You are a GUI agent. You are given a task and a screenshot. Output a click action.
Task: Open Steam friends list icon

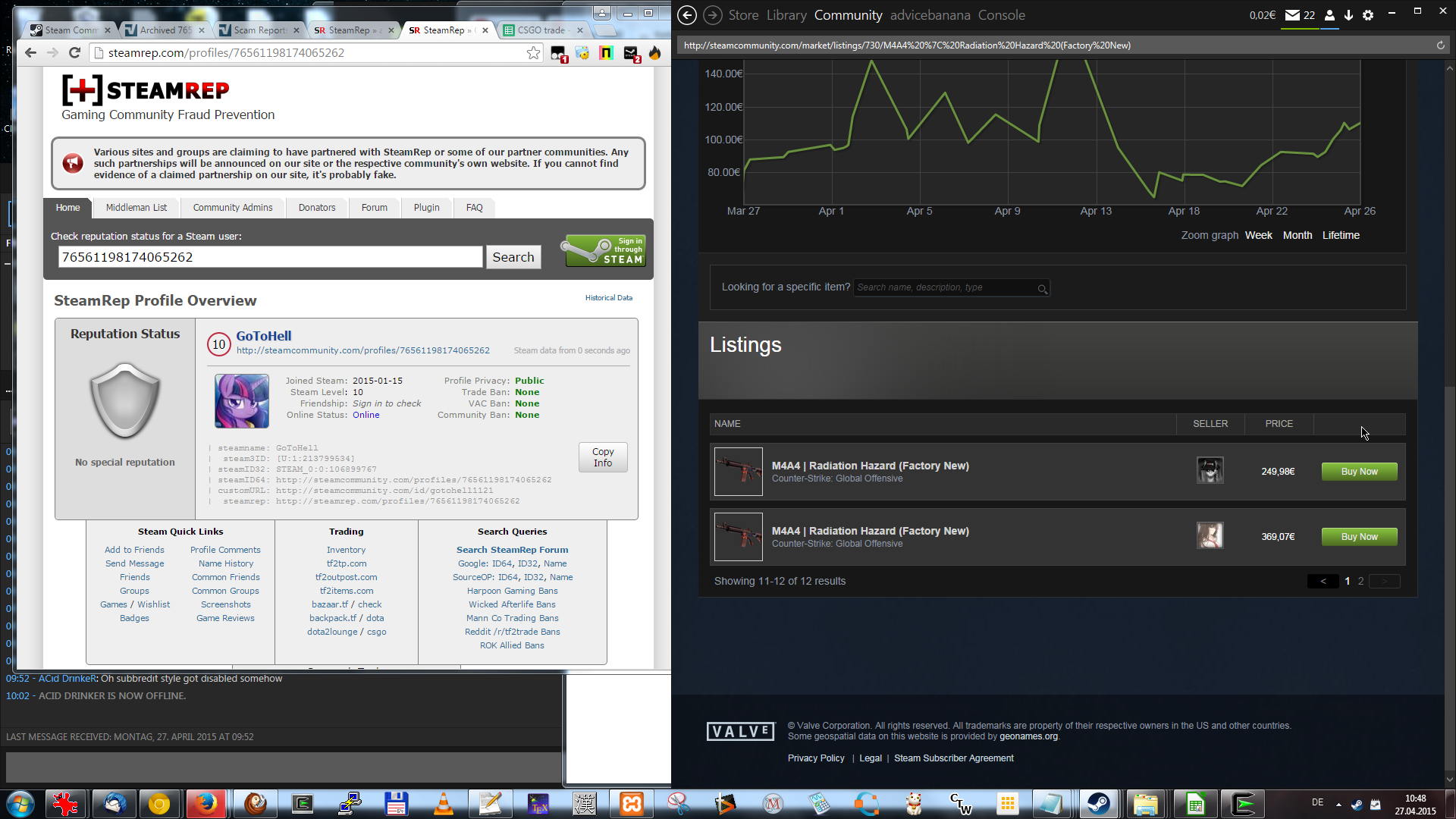1329,15
